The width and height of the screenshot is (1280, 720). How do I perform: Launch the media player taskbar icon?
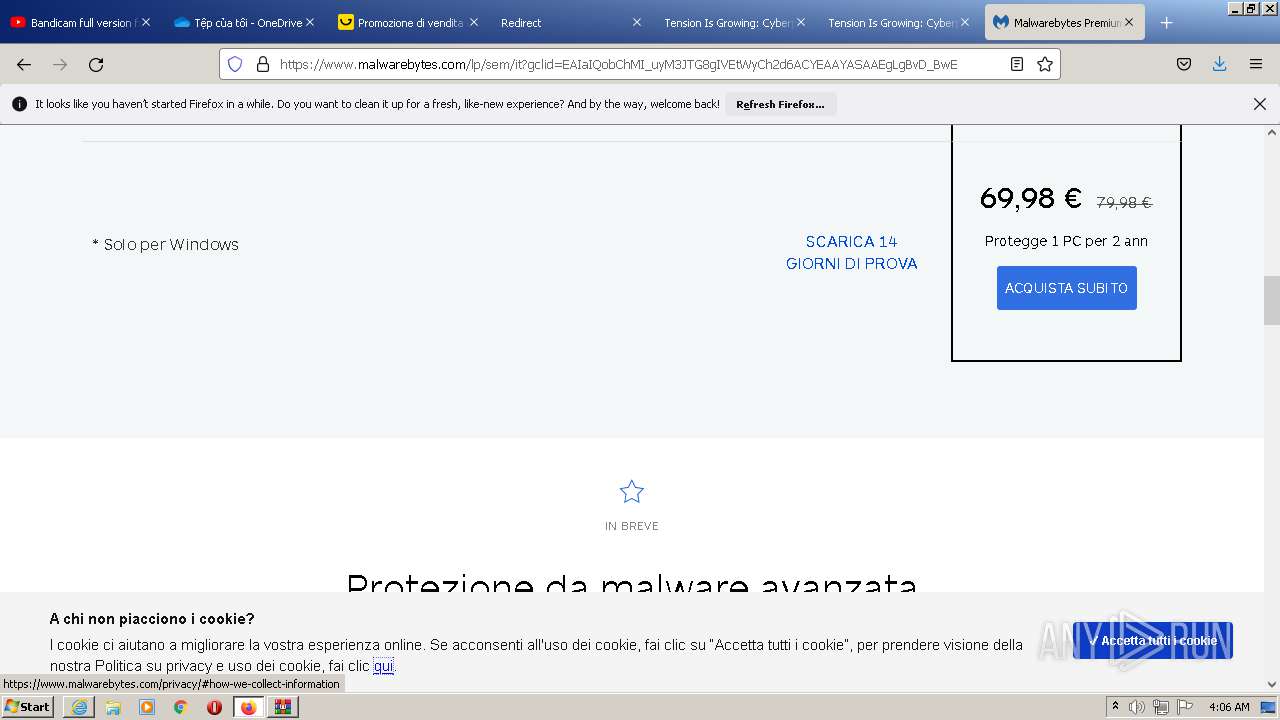[x=147, y=707]
